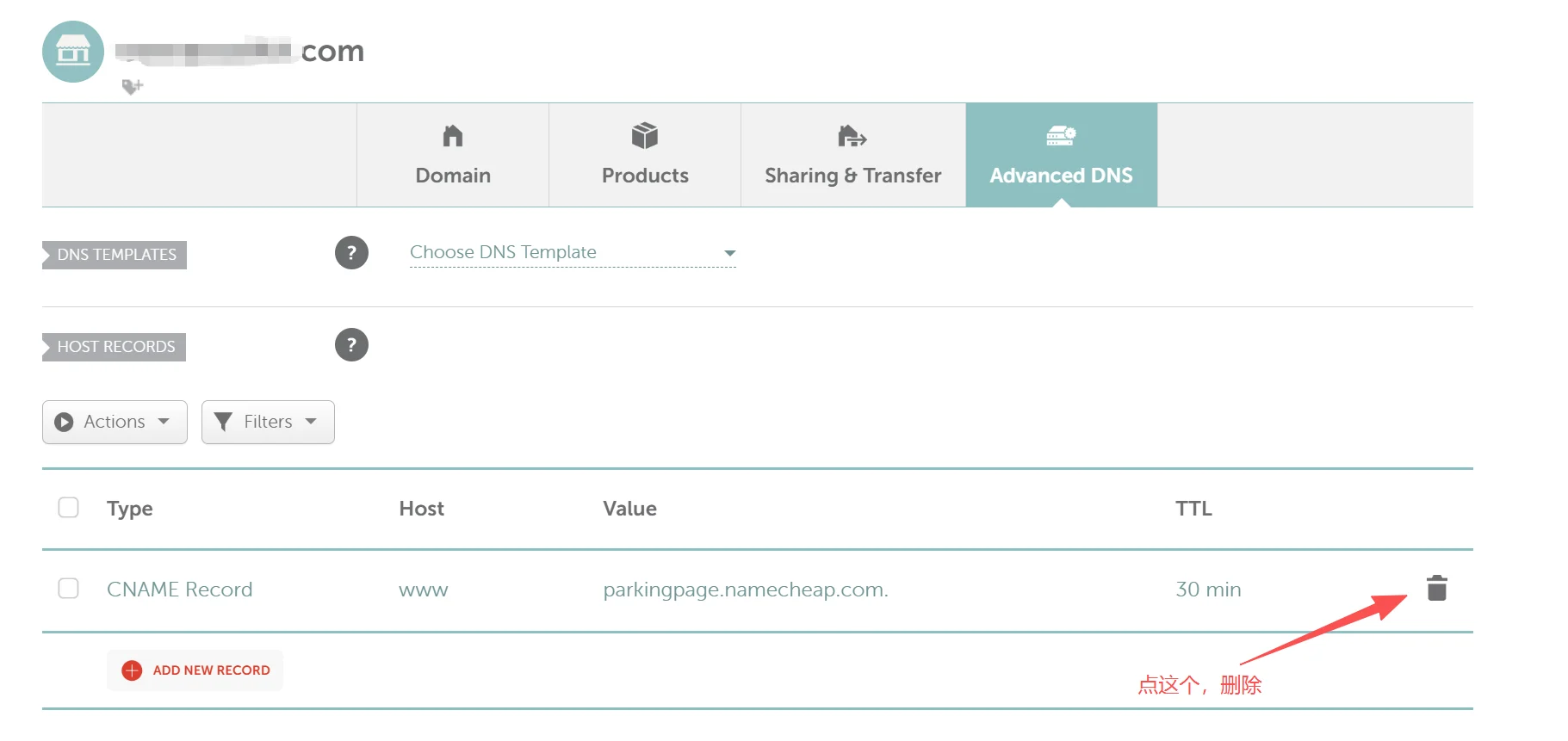The image size is (1568, 741).
Task: Open the Actions dropdown menu
Action: [115, 422]
